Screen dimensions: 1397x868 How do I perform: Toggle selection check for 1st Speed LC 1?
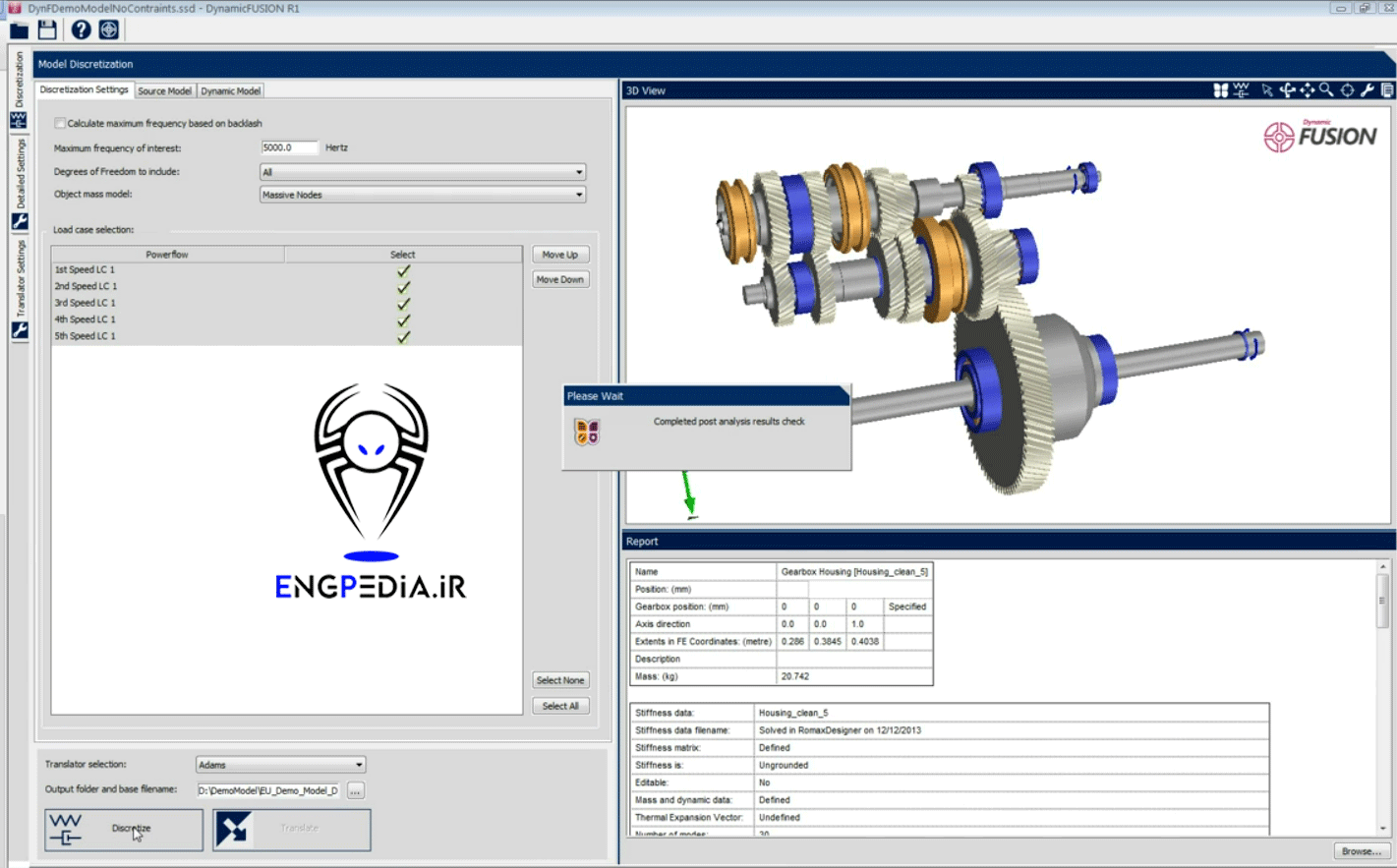[403, 270]
